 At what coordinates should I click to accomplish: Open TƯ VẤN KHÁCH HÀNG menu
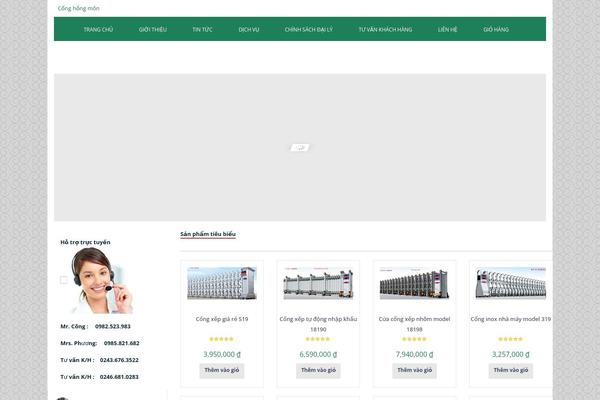tap(385, 29)
